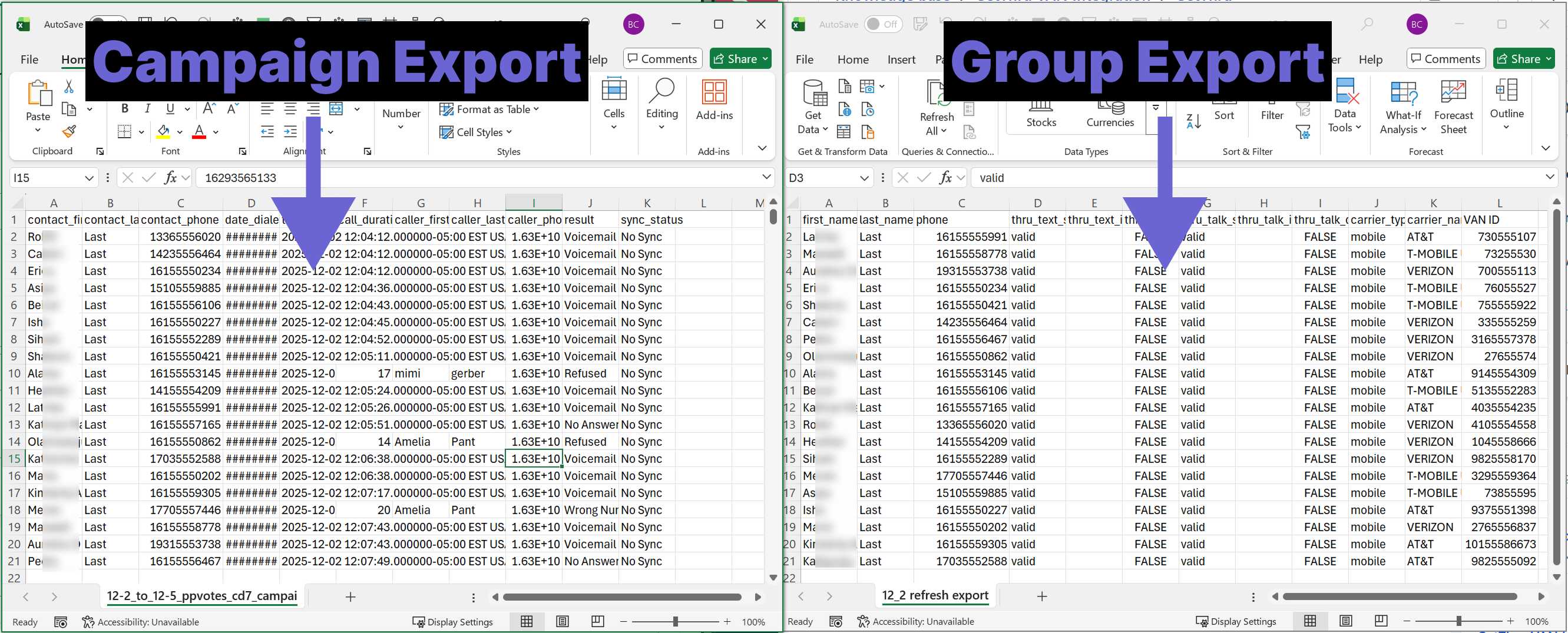Toggle AutoSave switch in Group Export window
The image size is (1568, 633).
point(882,24)
